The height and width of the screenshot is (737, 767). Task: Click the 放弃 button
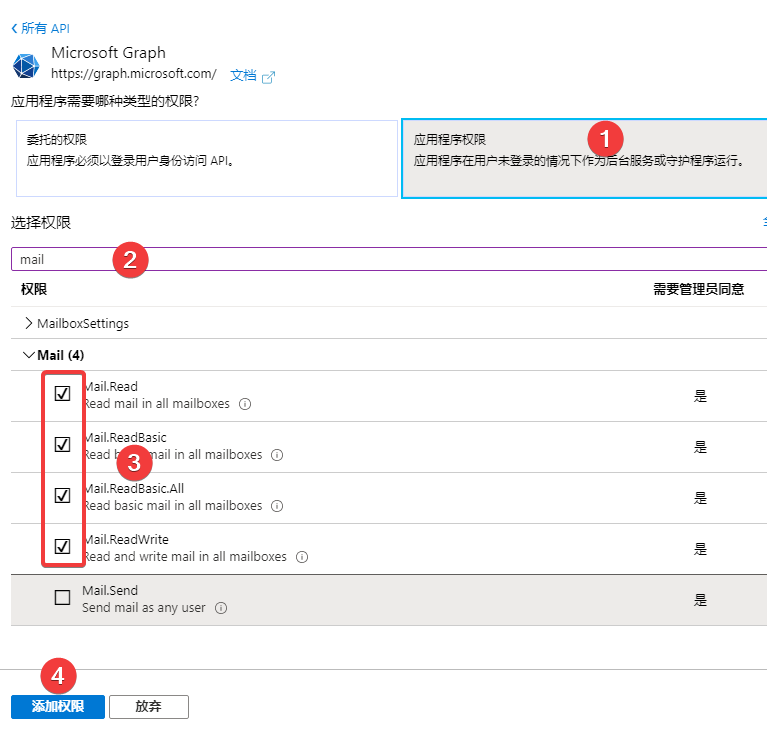click(x=148, y=706)
